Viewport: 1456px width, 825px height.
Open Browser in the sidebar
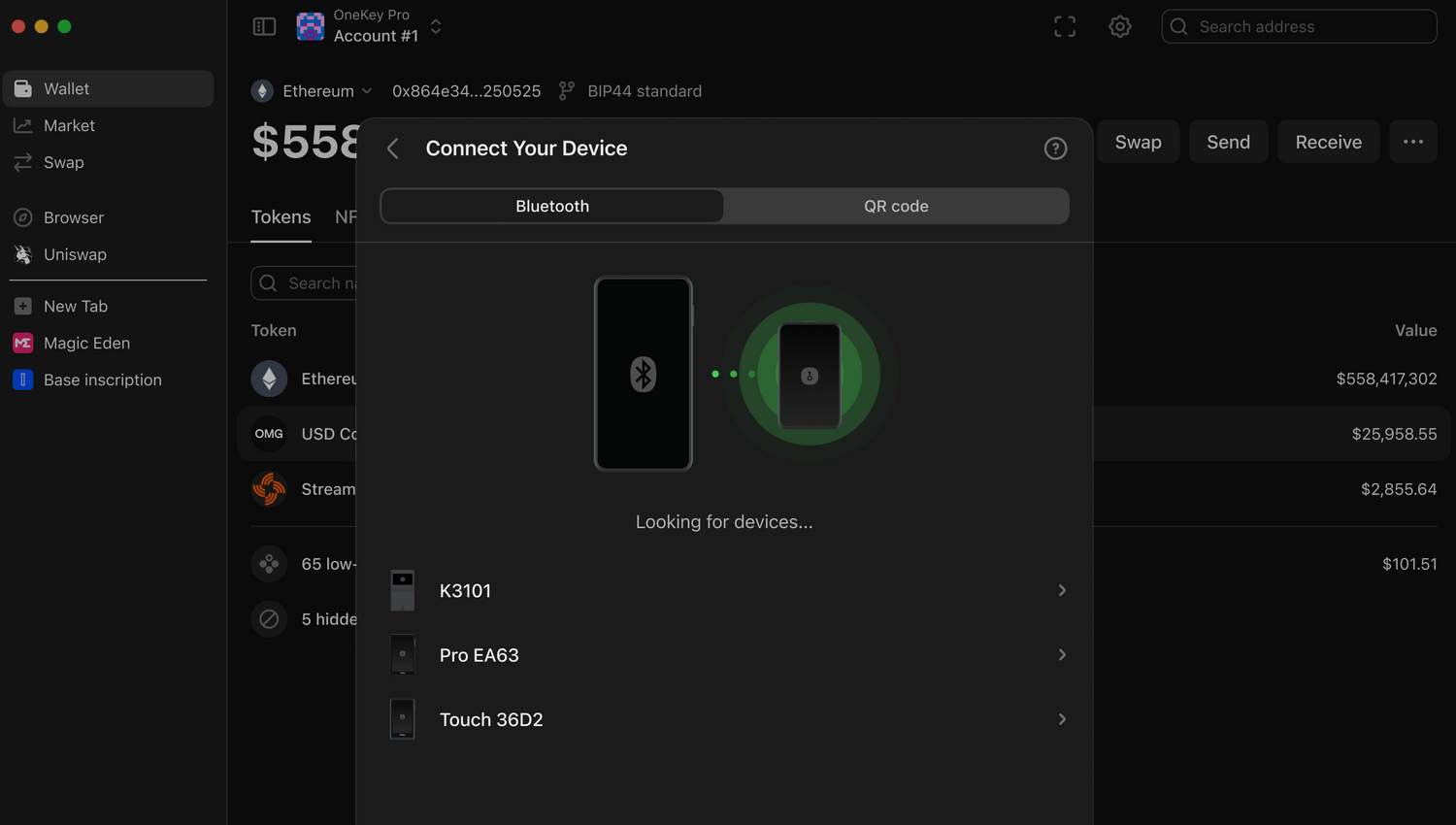[x=108, y=217]
